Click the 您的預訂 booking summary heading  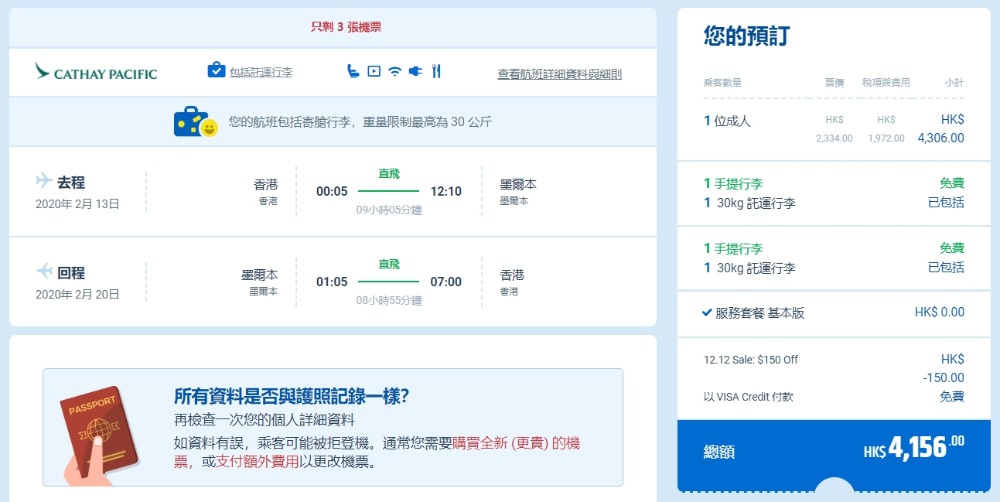pyautogui.click(x=746, y=37)
